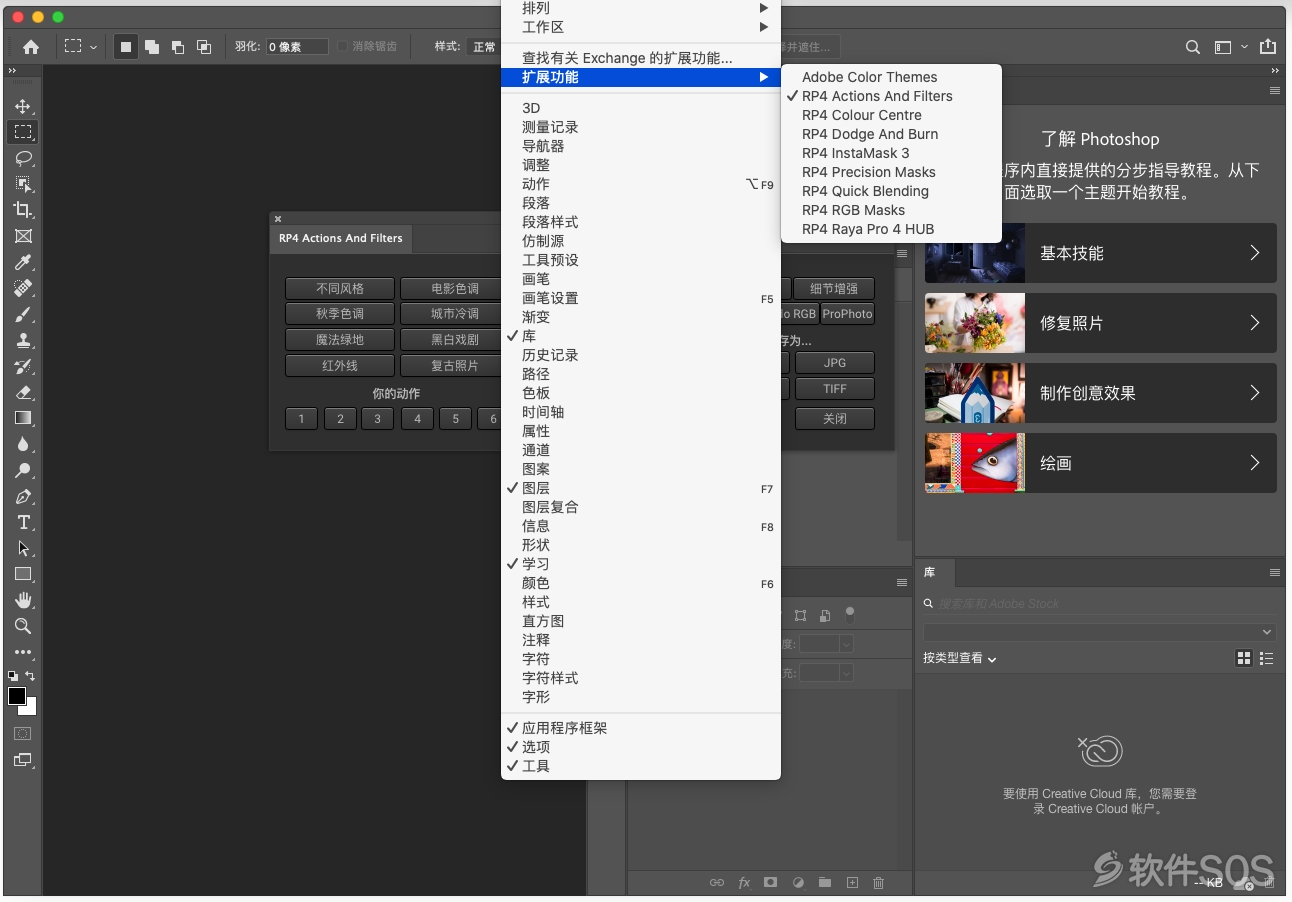1292x902 pixels.
Task: Choose Add to selection mode button
Action: [x=152, y=46]
